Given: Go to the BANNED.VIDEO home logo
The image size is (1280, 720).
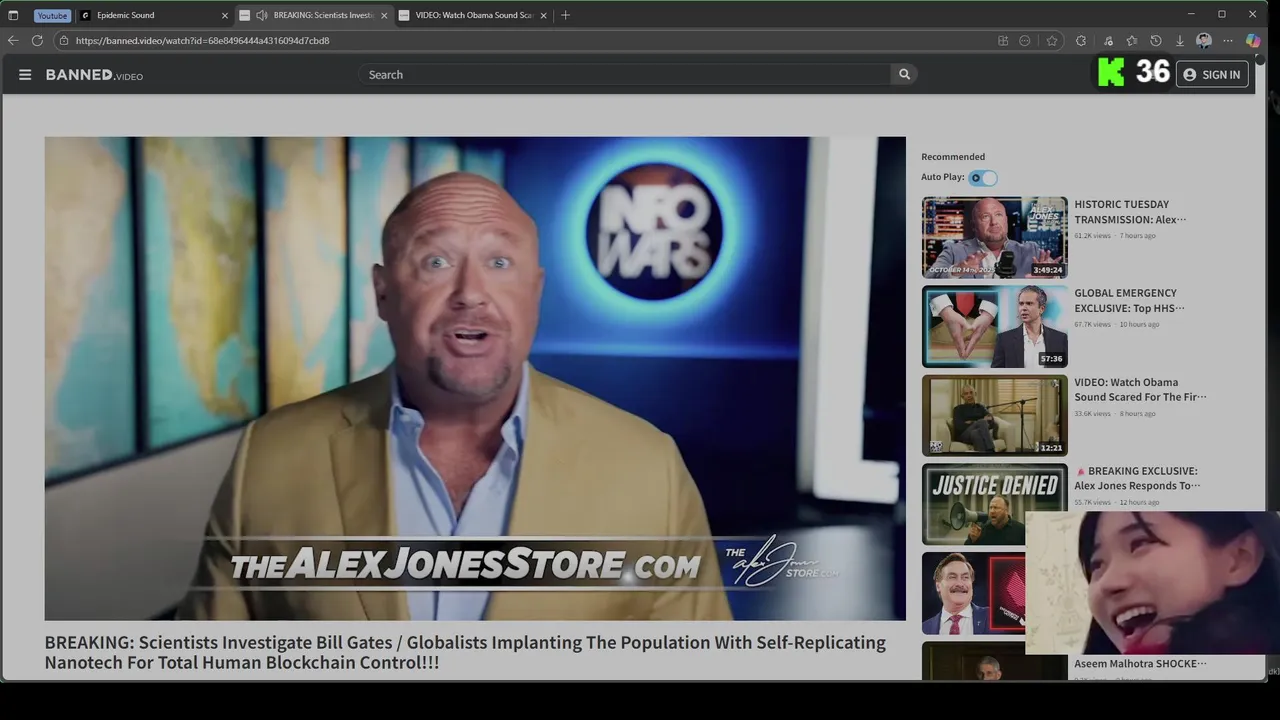Looking at the screenshot, I should tap(94, 75).
